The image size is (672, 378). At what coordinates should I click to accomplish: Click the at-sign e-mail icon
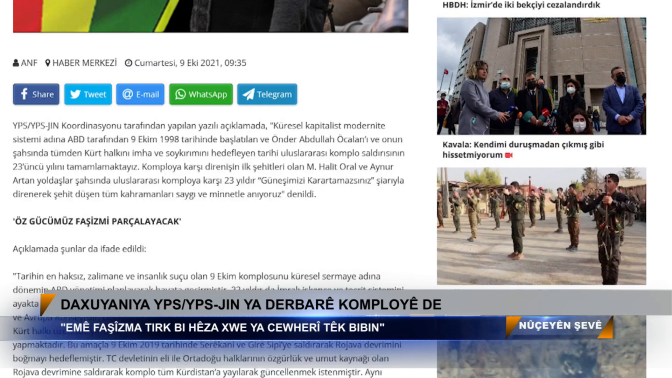pyautogui.click(x=128, y=94)
